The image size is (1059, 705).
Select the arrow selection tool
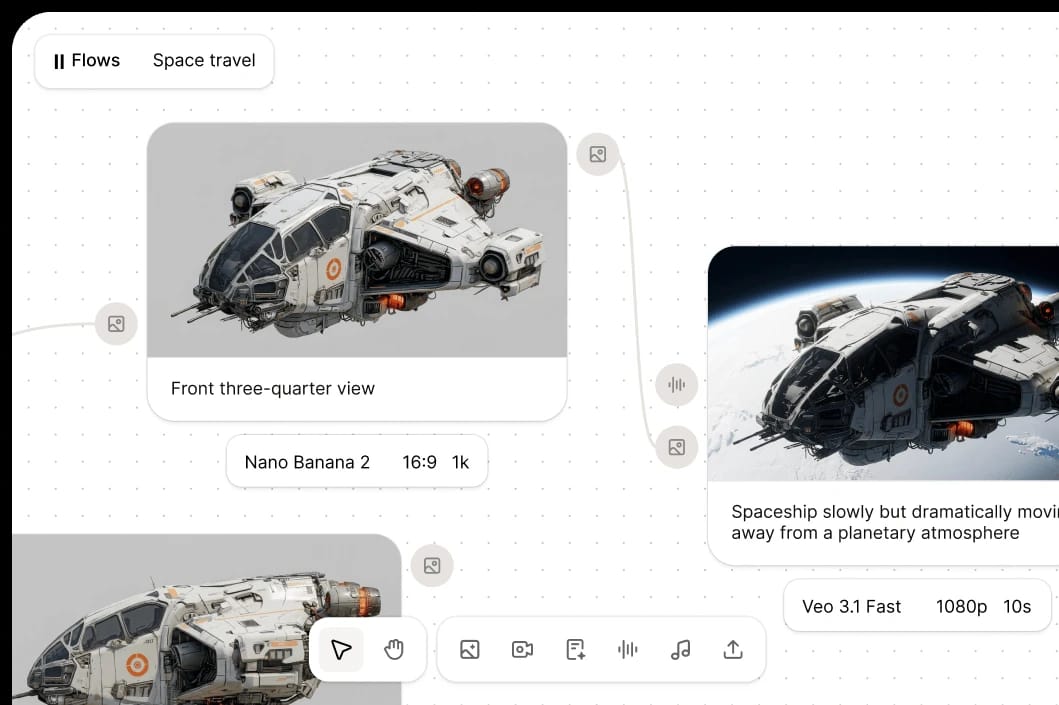pyautogui.click(x=340, y=649)
